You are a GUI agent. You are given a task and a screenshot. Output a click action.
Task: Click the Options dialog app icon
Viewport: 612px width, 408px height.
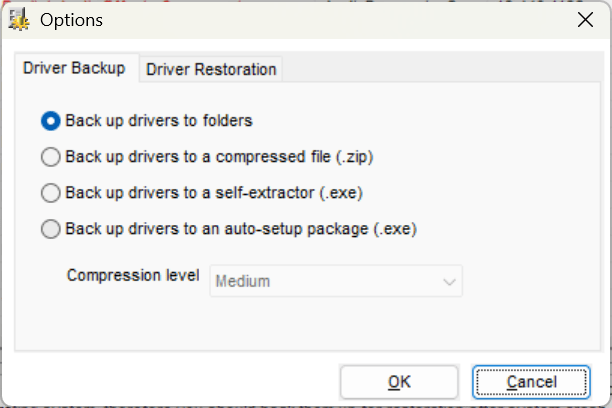[19, 20]
